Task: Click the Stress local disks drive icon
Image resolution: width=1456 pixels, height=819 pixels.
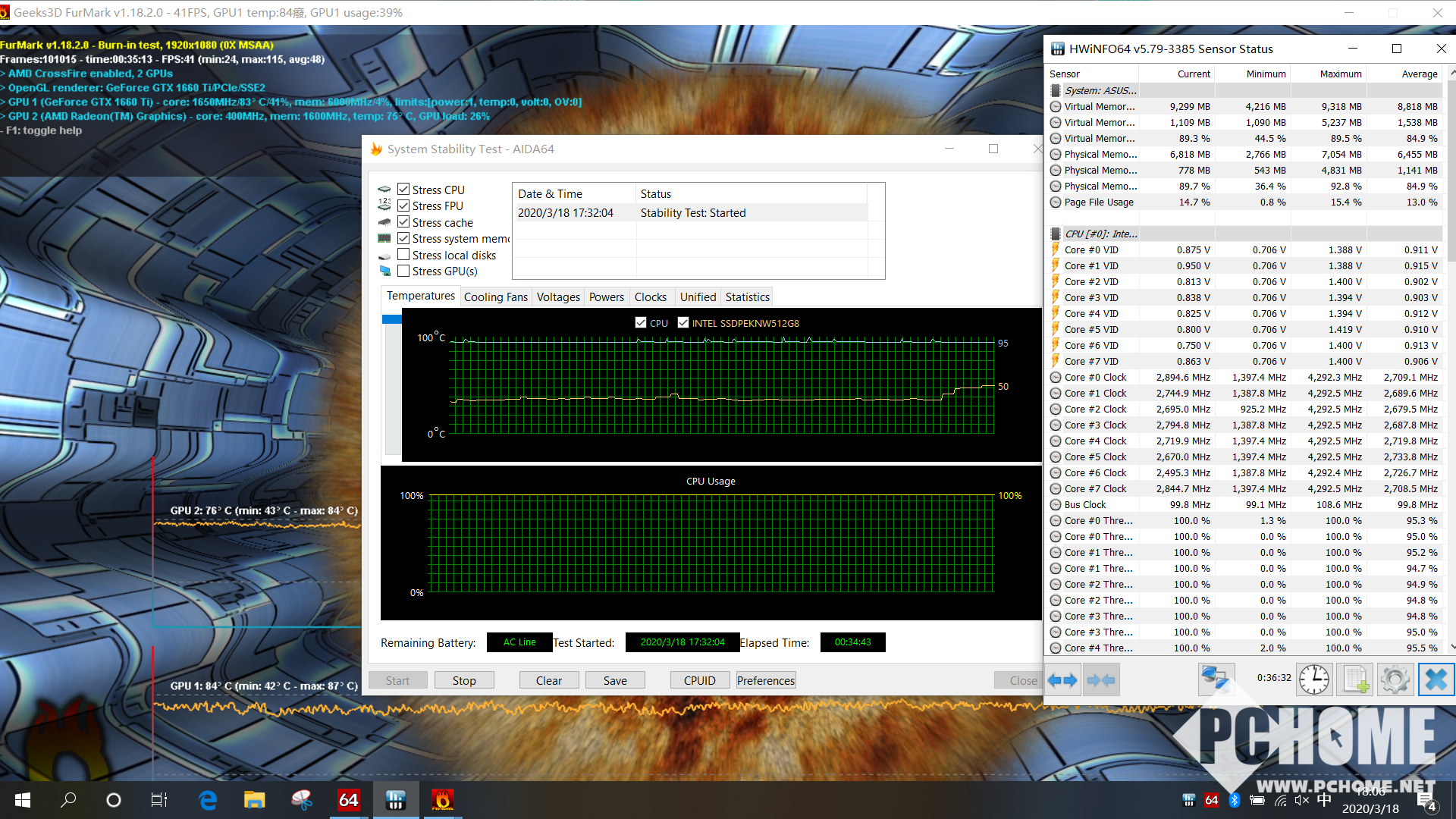Action: pos(384,256)
